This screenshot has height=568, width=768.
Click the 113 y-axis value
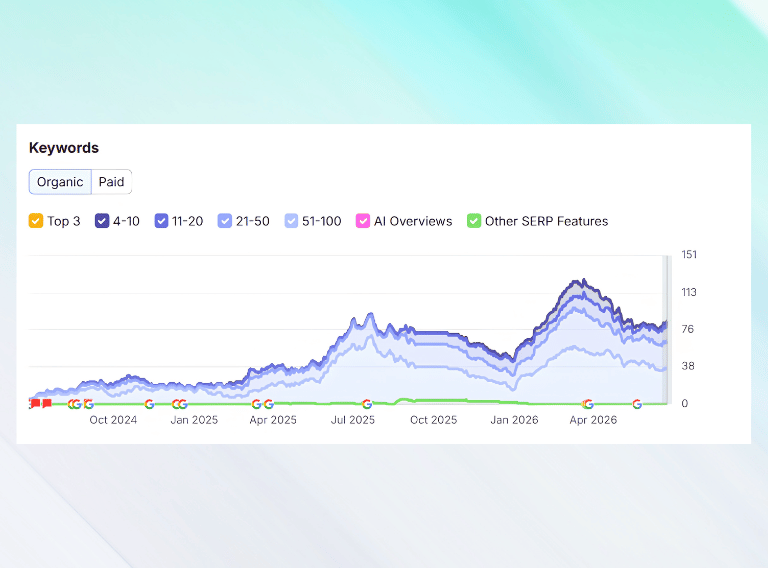click(x=689, y=292)
